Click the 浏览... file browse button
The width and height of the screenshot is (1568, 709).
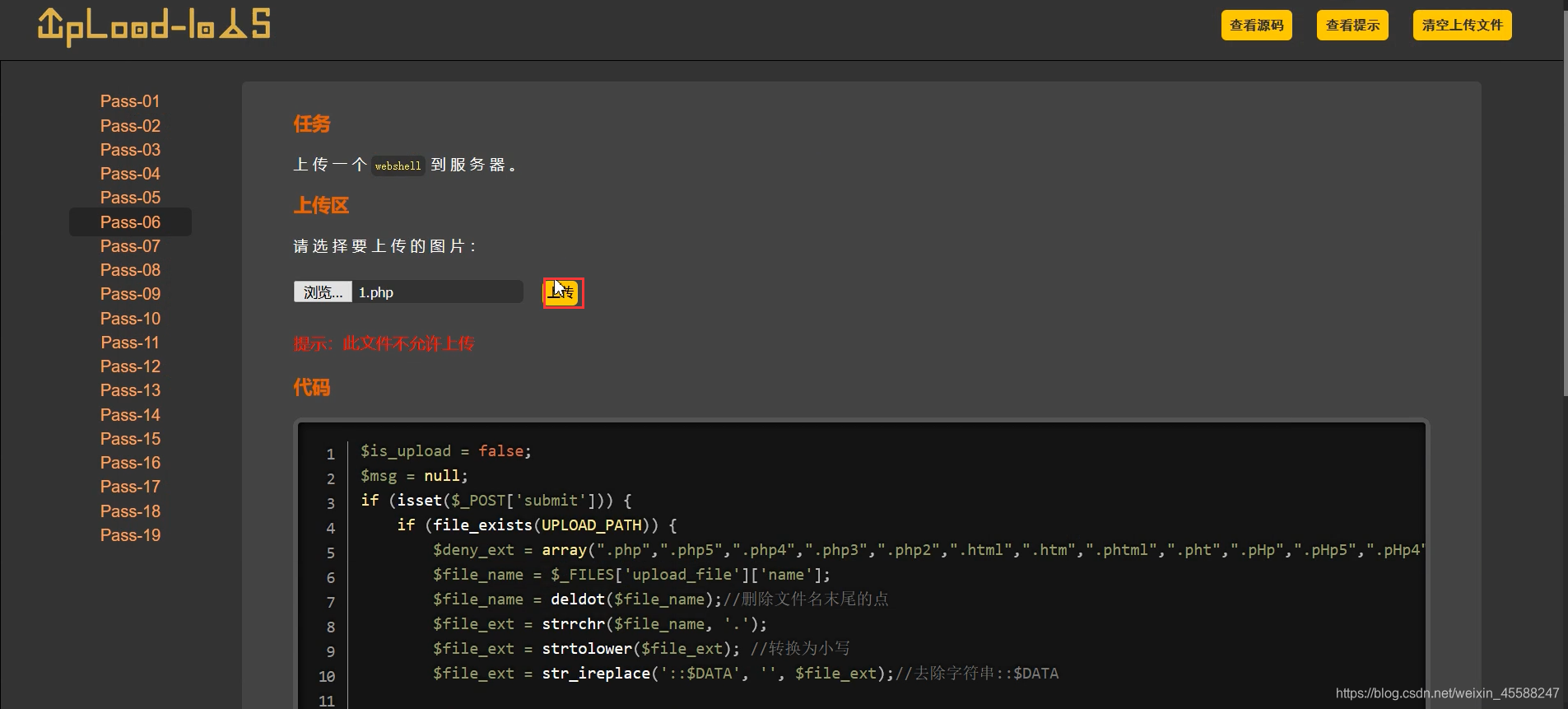[x=323, y=292]
